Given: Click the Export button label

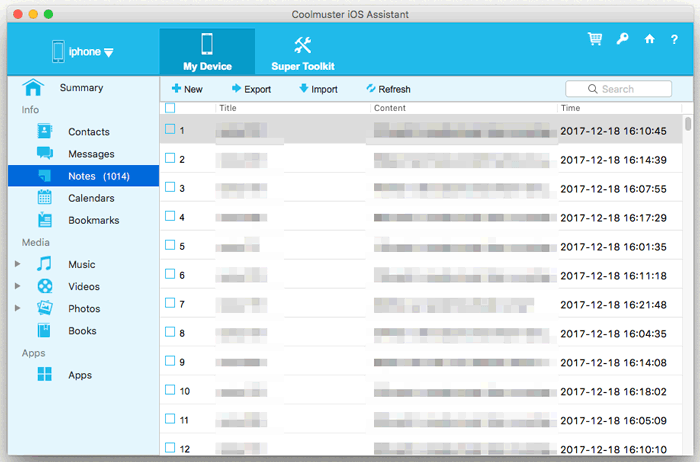Looking at the screenshot, I should click(x=258, y=89).
